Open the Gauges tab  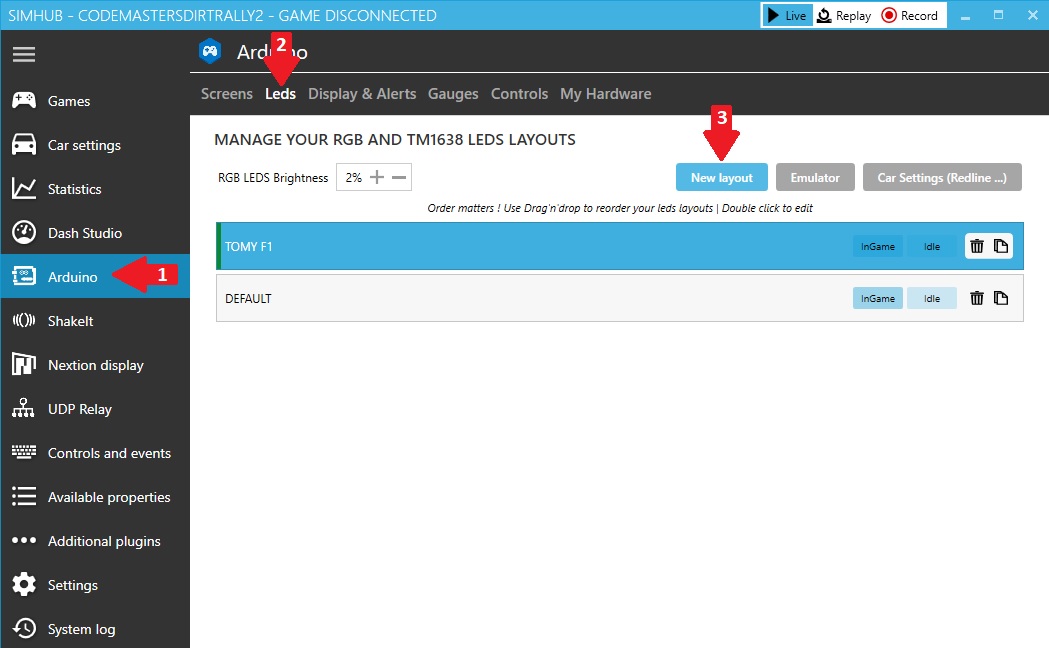coord(453,94)
